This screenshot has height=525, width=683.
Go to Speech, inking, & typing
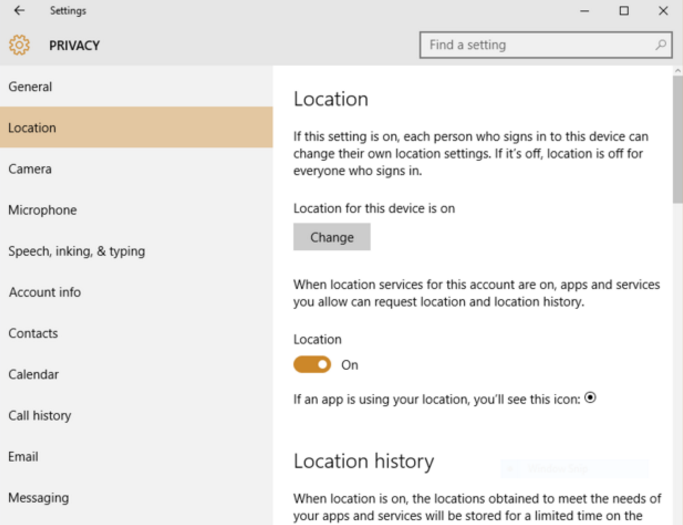click(x=136, y=251)
